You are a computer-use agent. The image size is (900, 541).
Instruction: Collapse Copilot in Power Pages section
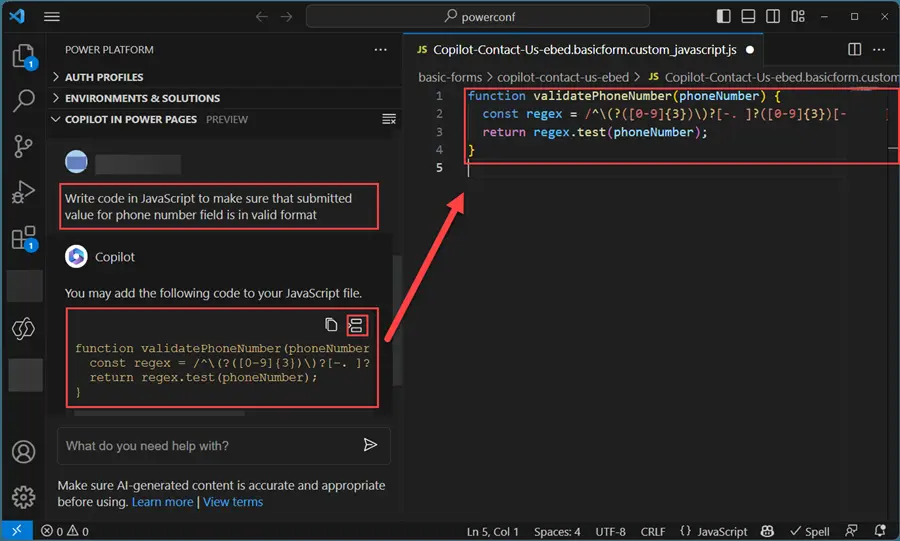(132, 119)
